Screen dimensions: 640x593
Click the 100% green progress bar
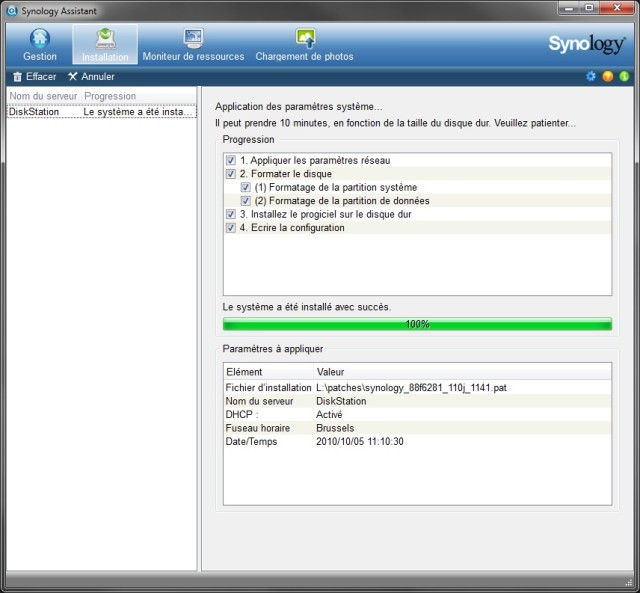(417, 324)
